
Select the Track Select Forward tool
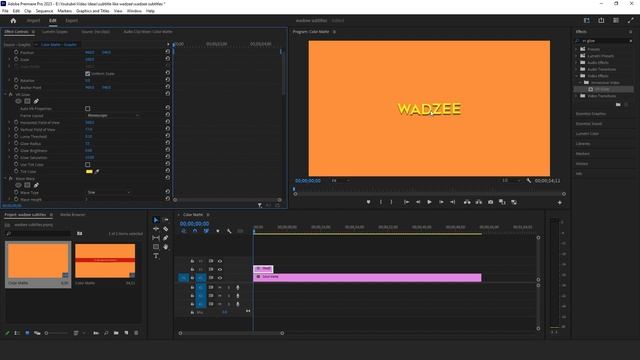pos(166,220)
